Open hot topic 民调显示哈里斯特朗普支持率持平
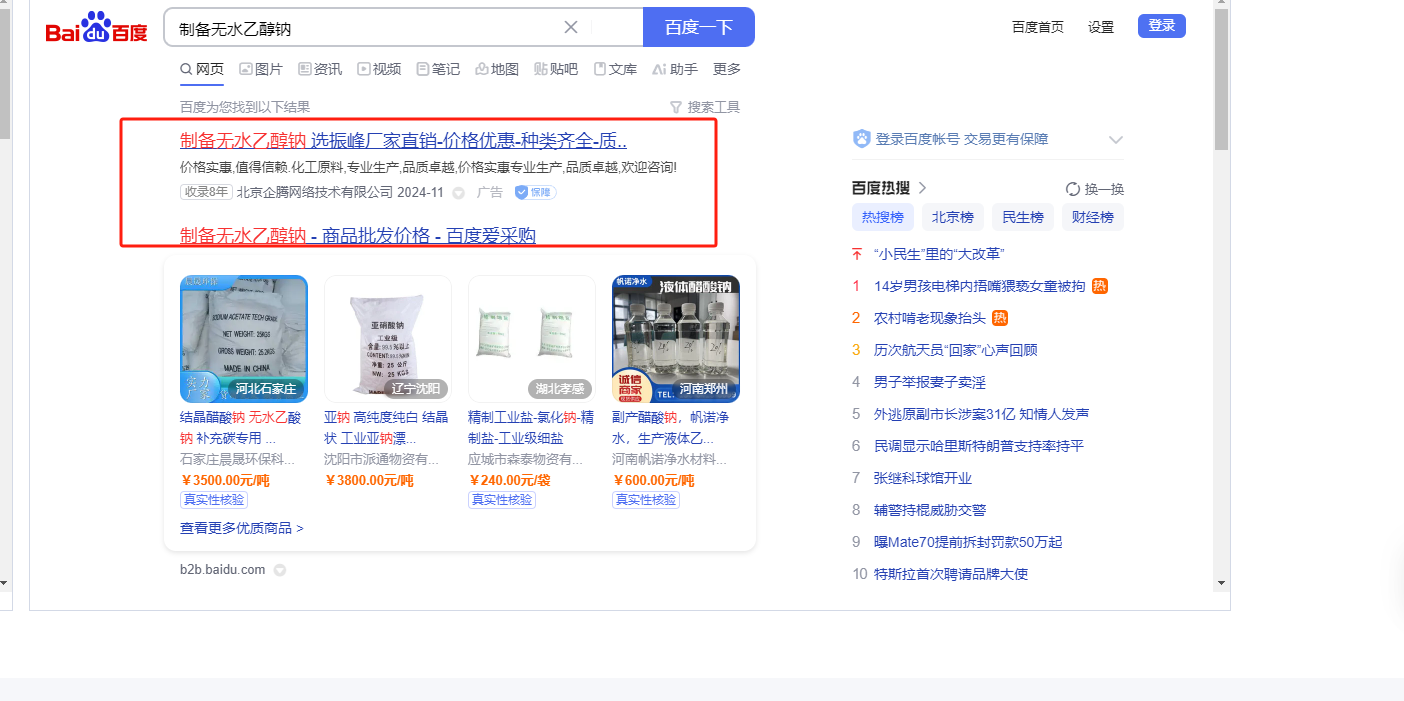 click(979, 446)
